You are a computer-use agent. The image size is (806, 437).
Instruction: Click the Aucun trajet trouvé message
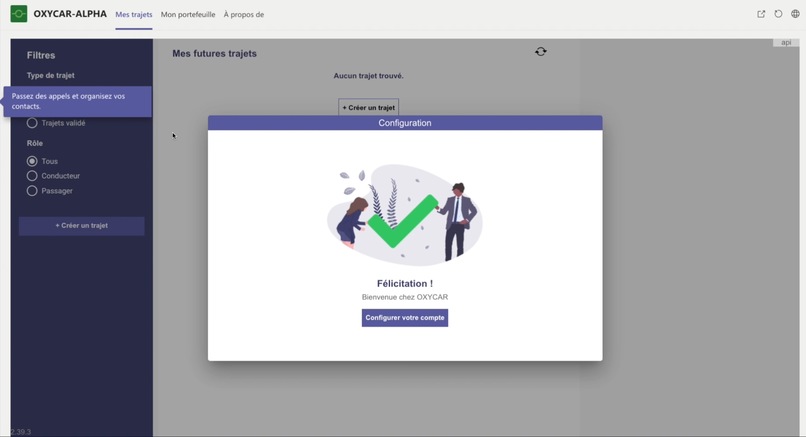(369, 76)
